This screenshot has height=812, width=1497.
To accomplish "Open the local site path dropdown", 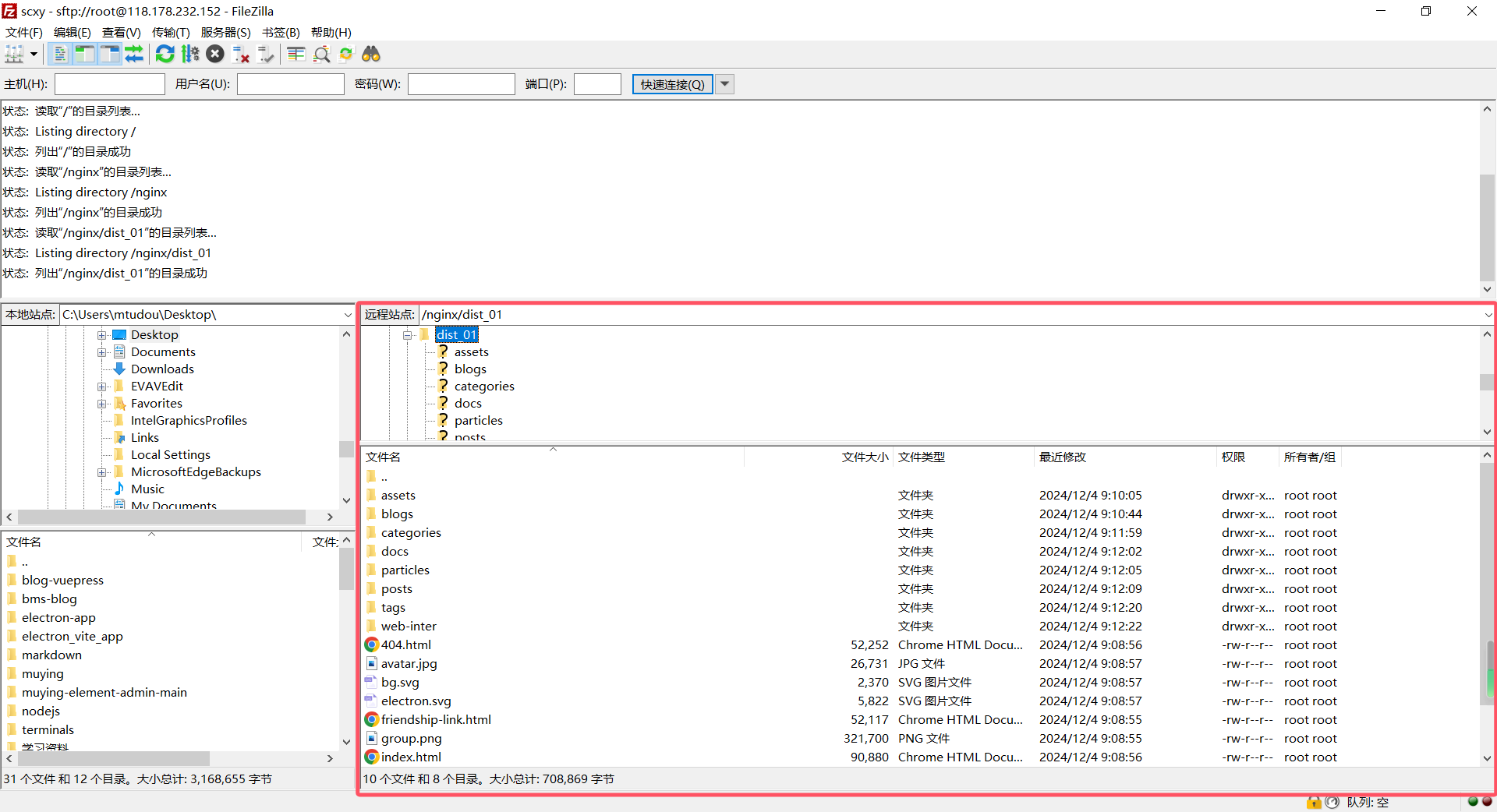I will click(348, 315).
